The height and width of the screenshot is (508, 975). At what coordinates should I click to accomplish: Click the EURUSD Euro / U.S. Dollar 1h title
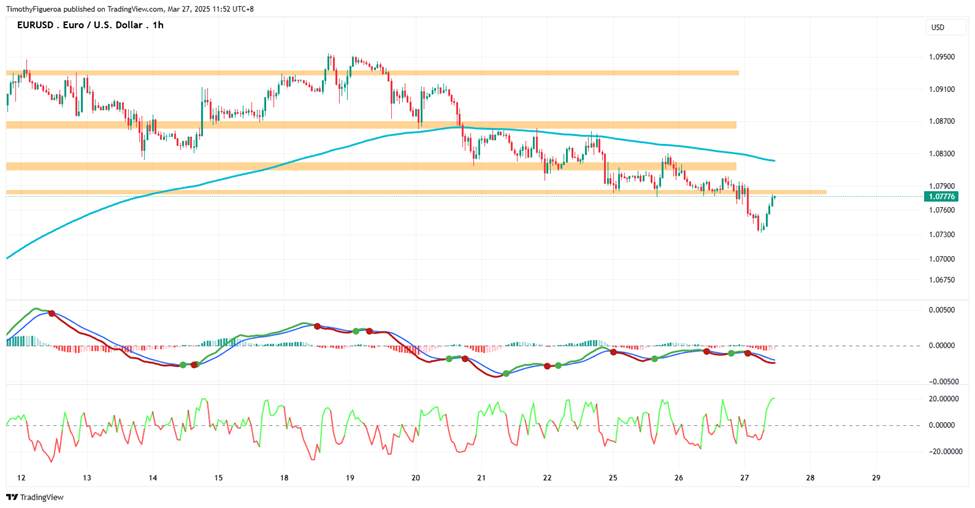pyautogui.click(x=90, y=25)
